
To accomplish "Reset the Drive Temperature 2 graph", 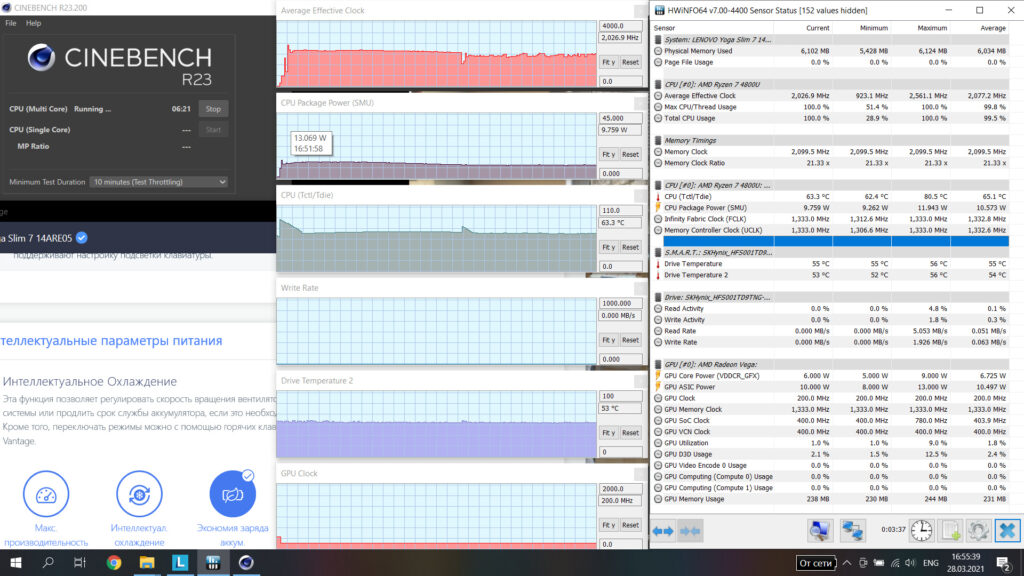I will pyautogui.click(x=630, y=432).
